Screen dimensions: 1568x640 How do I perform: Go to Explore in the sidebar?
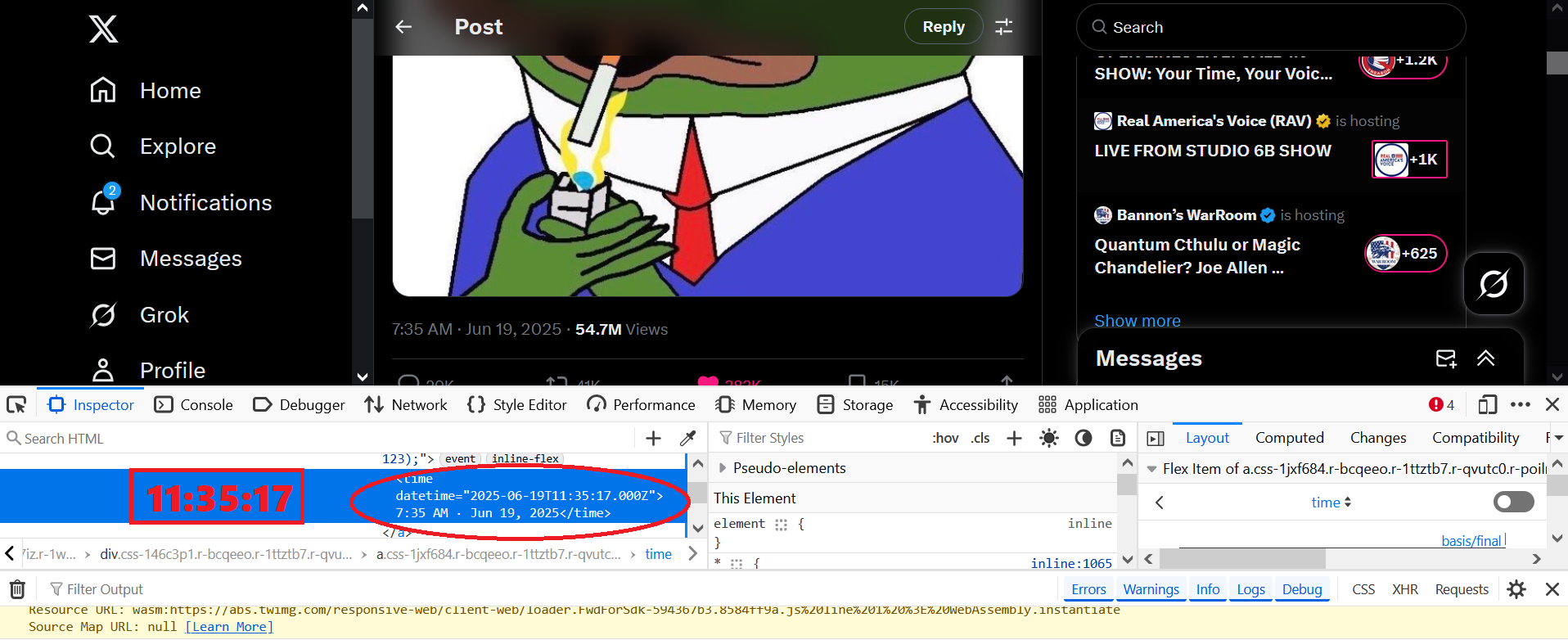pos(153,146)
